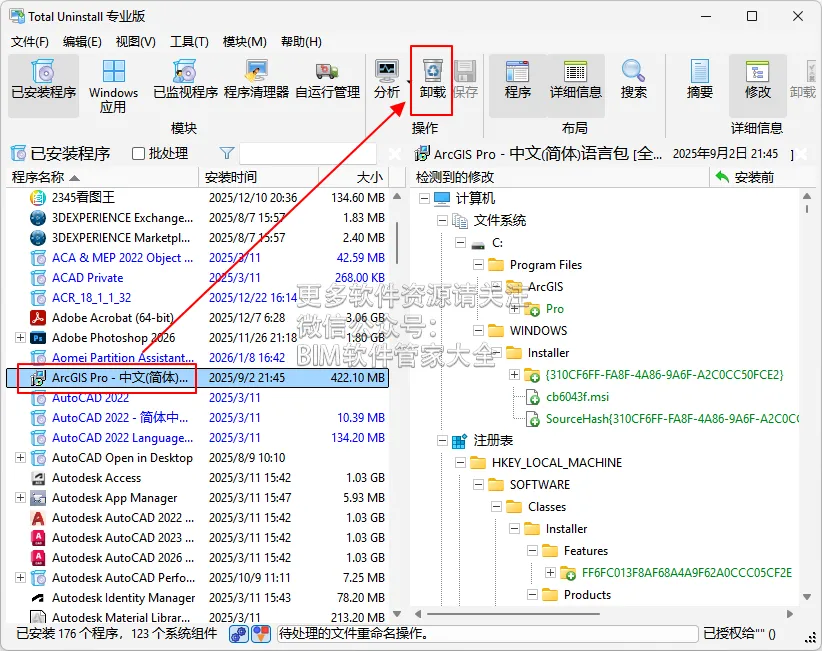This screenshot has width=822, height=651.
Task: Open the 已安装程序 module
Action: point(44,85)
